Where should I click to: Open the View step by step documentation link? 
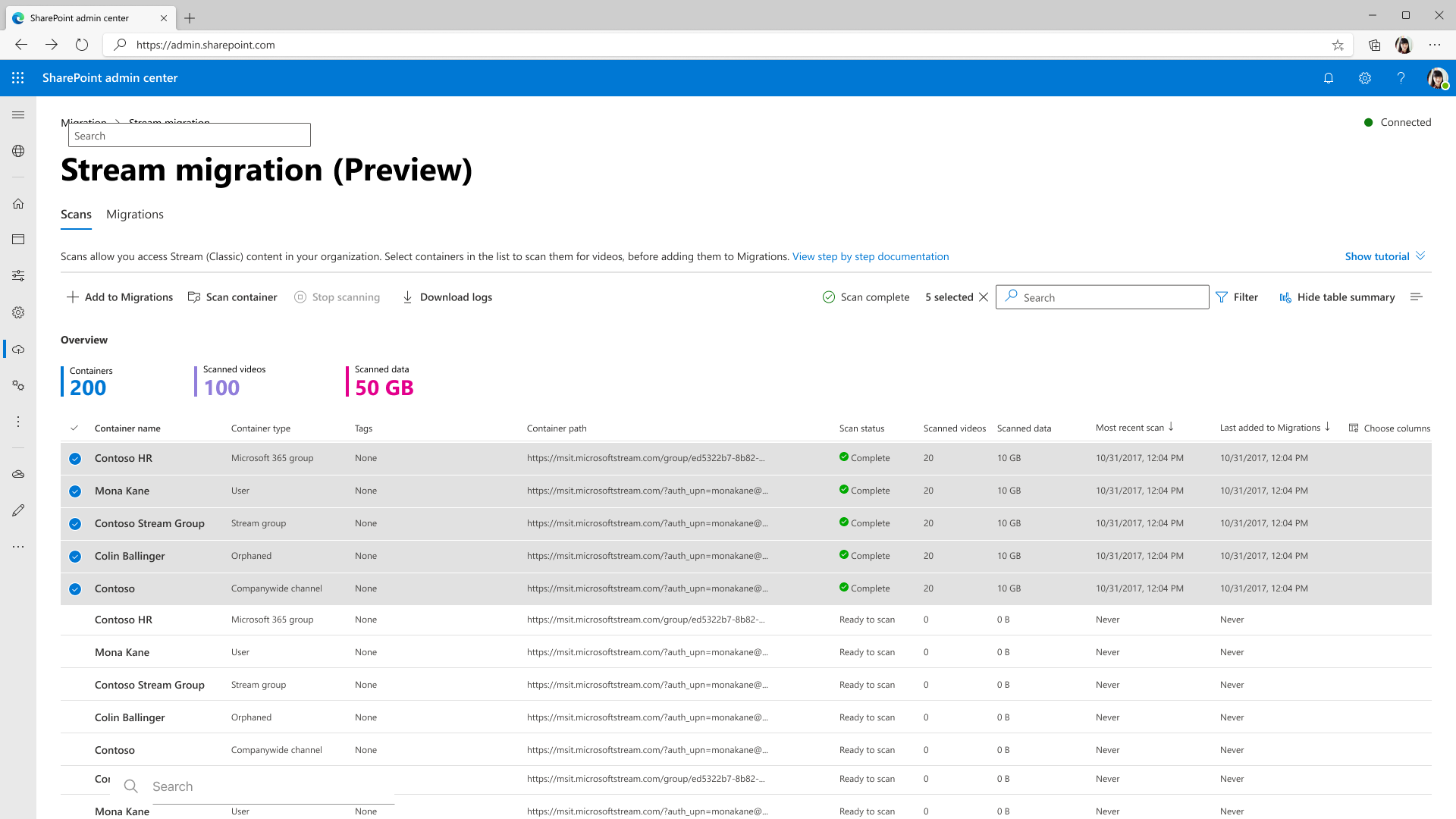[x=870, y=256]
